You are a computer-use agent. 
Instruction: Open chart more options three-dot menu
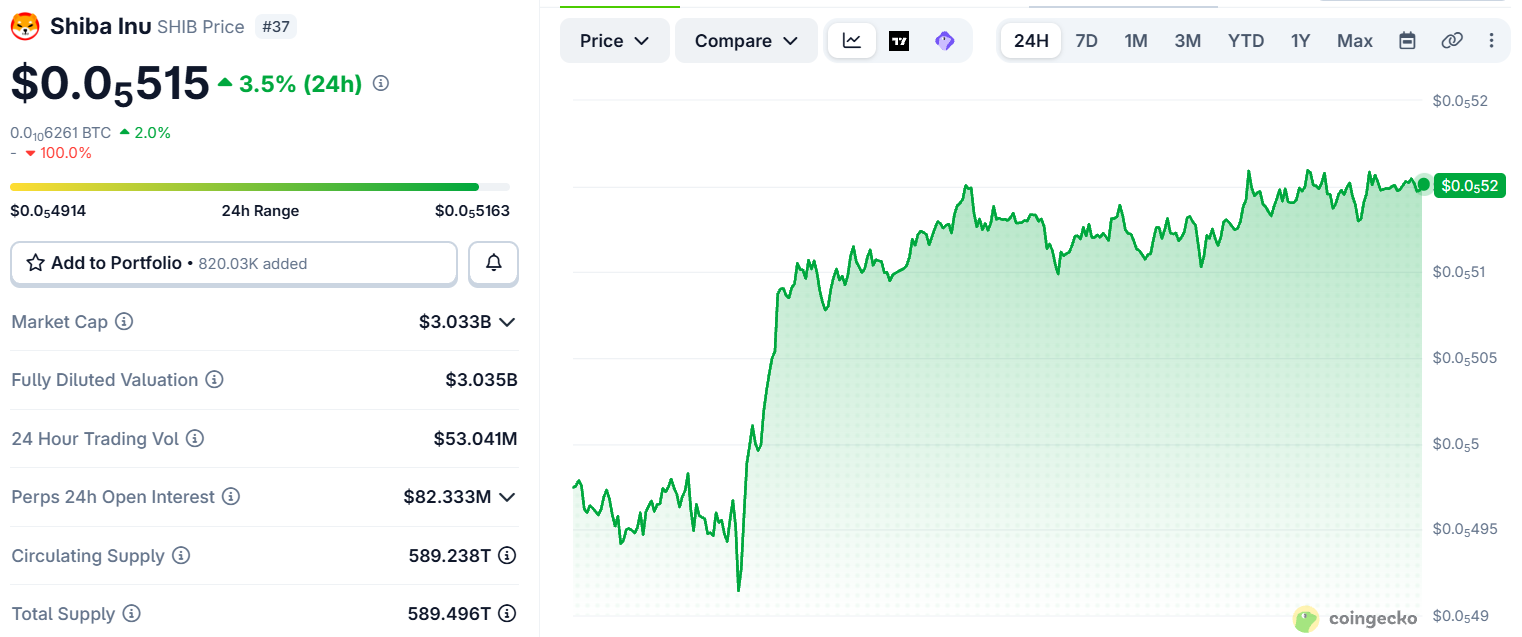click(1492, 41)
